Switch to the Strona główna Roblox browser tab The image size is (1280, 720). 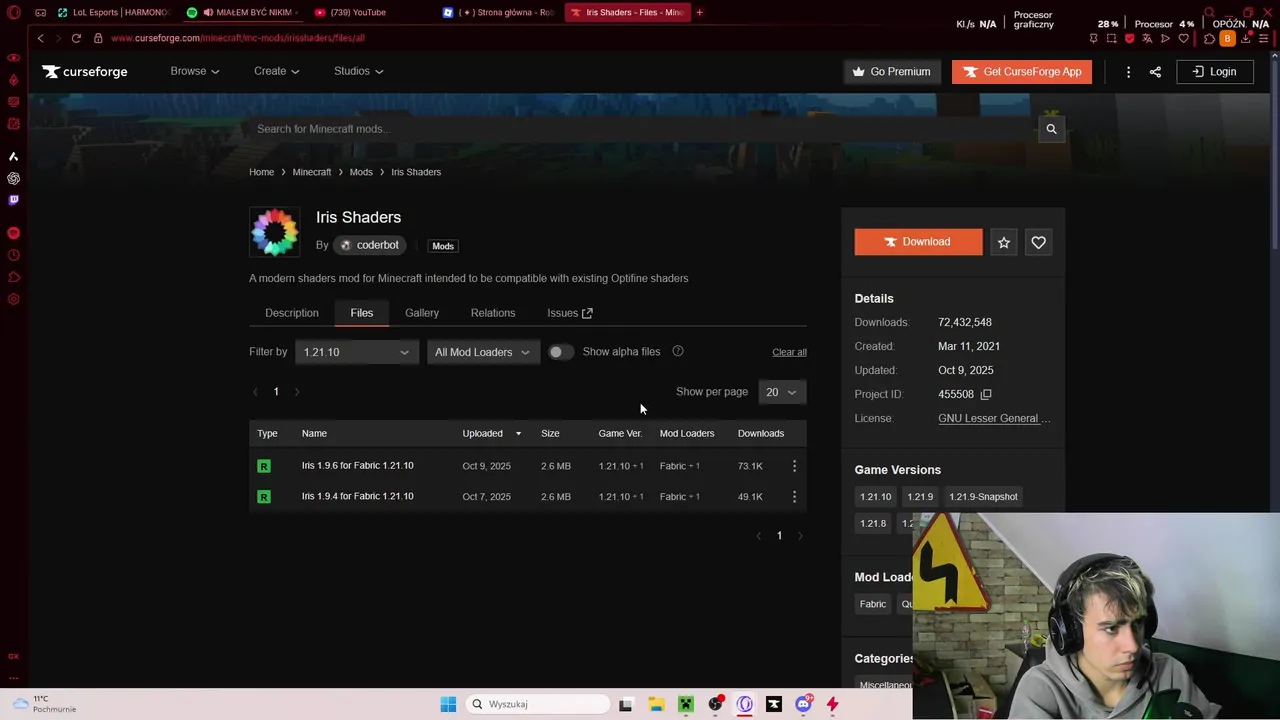click(x=500, y=12)
